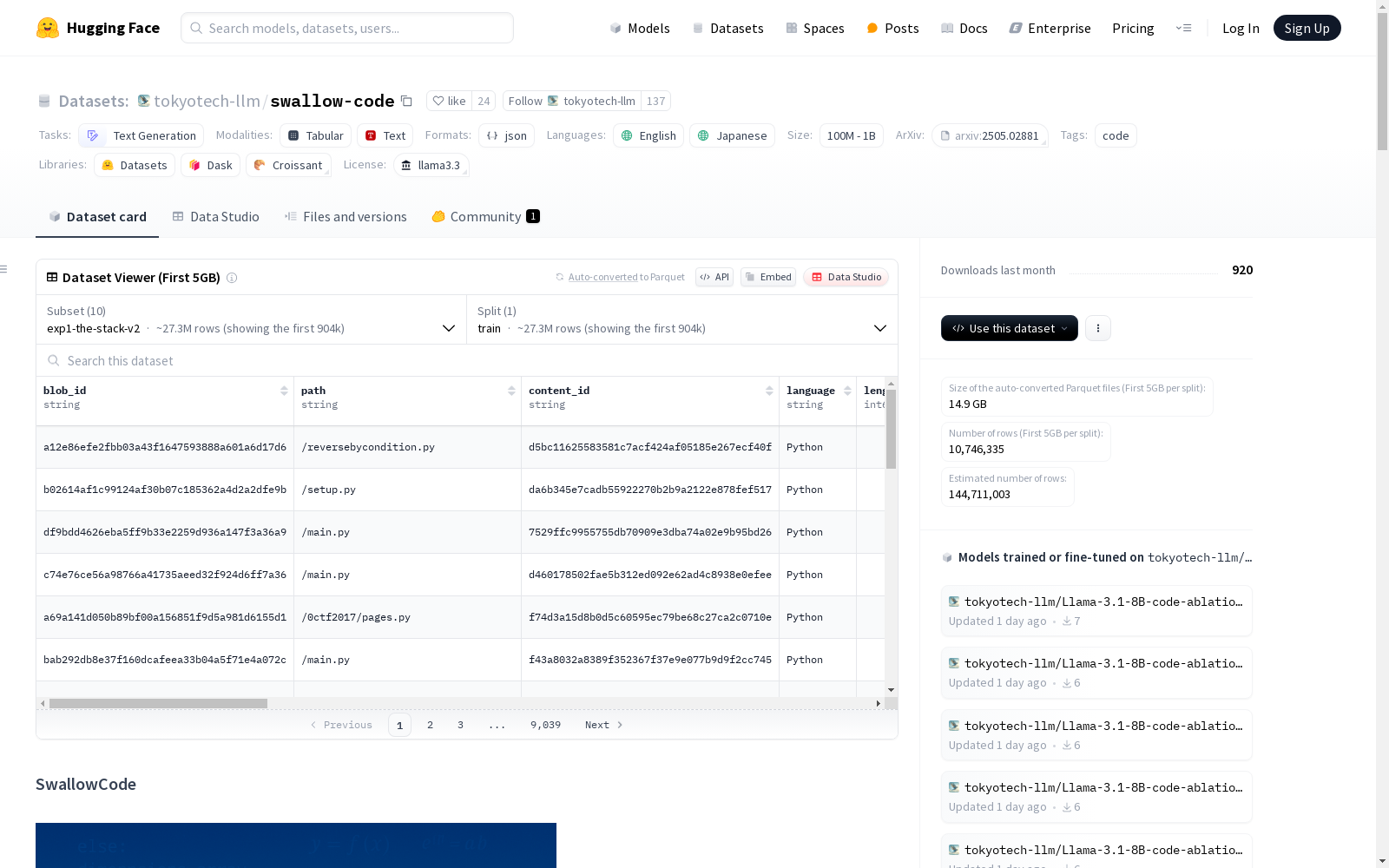Open the Files and versions tab

click(x=346, y=216)
